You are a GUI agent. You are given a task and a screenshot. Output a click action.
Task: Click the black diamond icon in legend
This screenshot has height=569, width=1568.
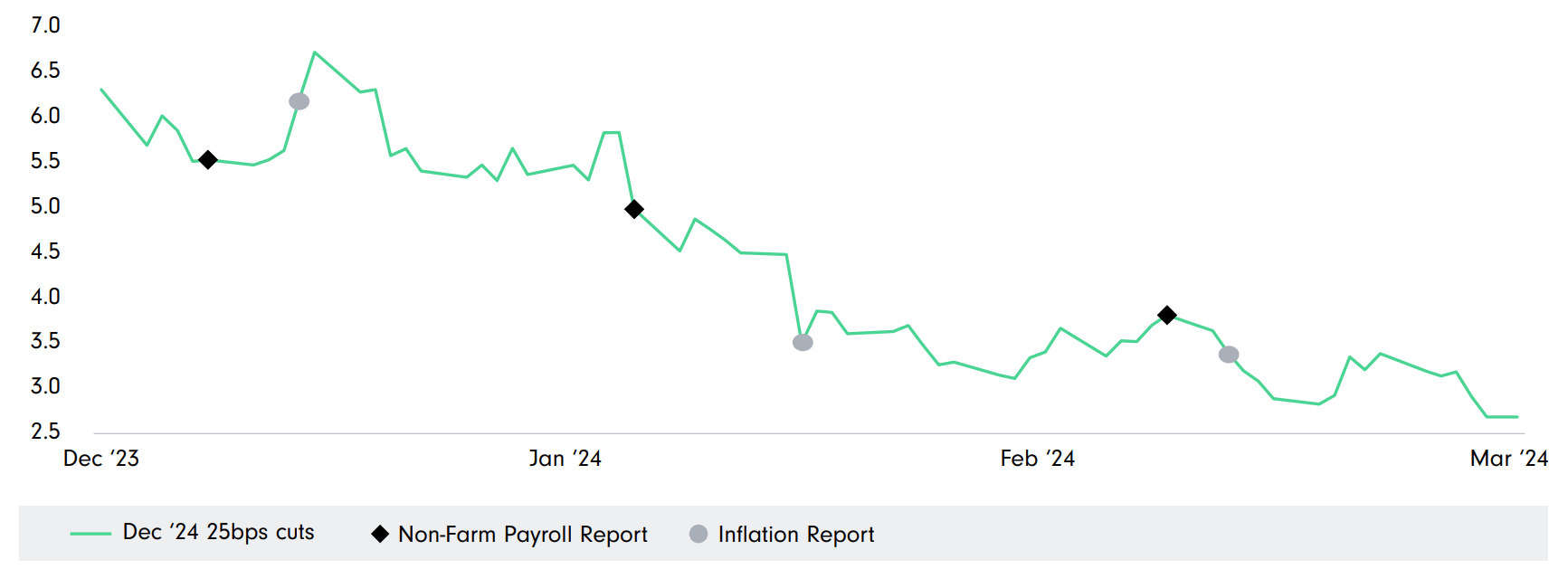coord(380,535)
